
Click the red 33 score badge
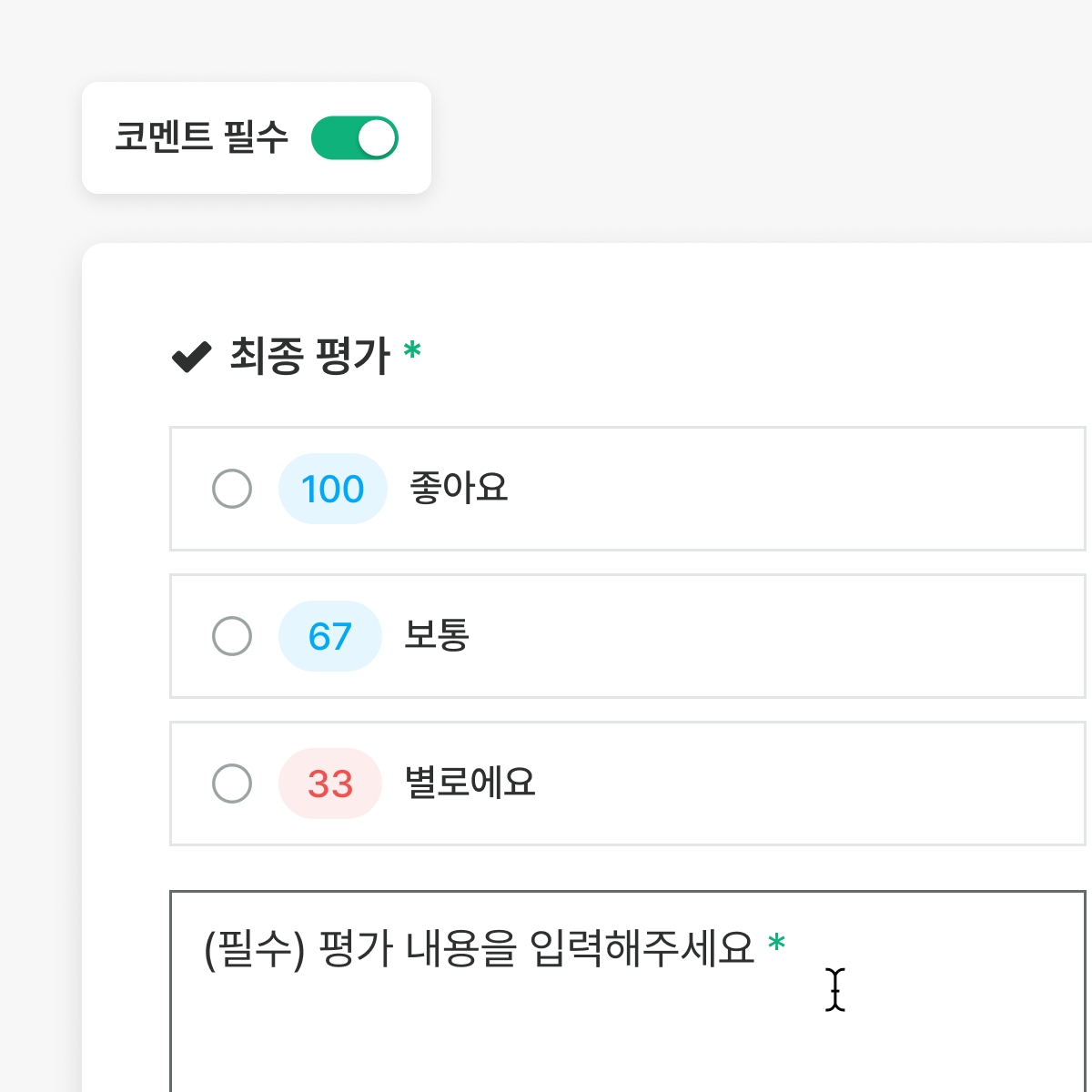pos(329,784)
